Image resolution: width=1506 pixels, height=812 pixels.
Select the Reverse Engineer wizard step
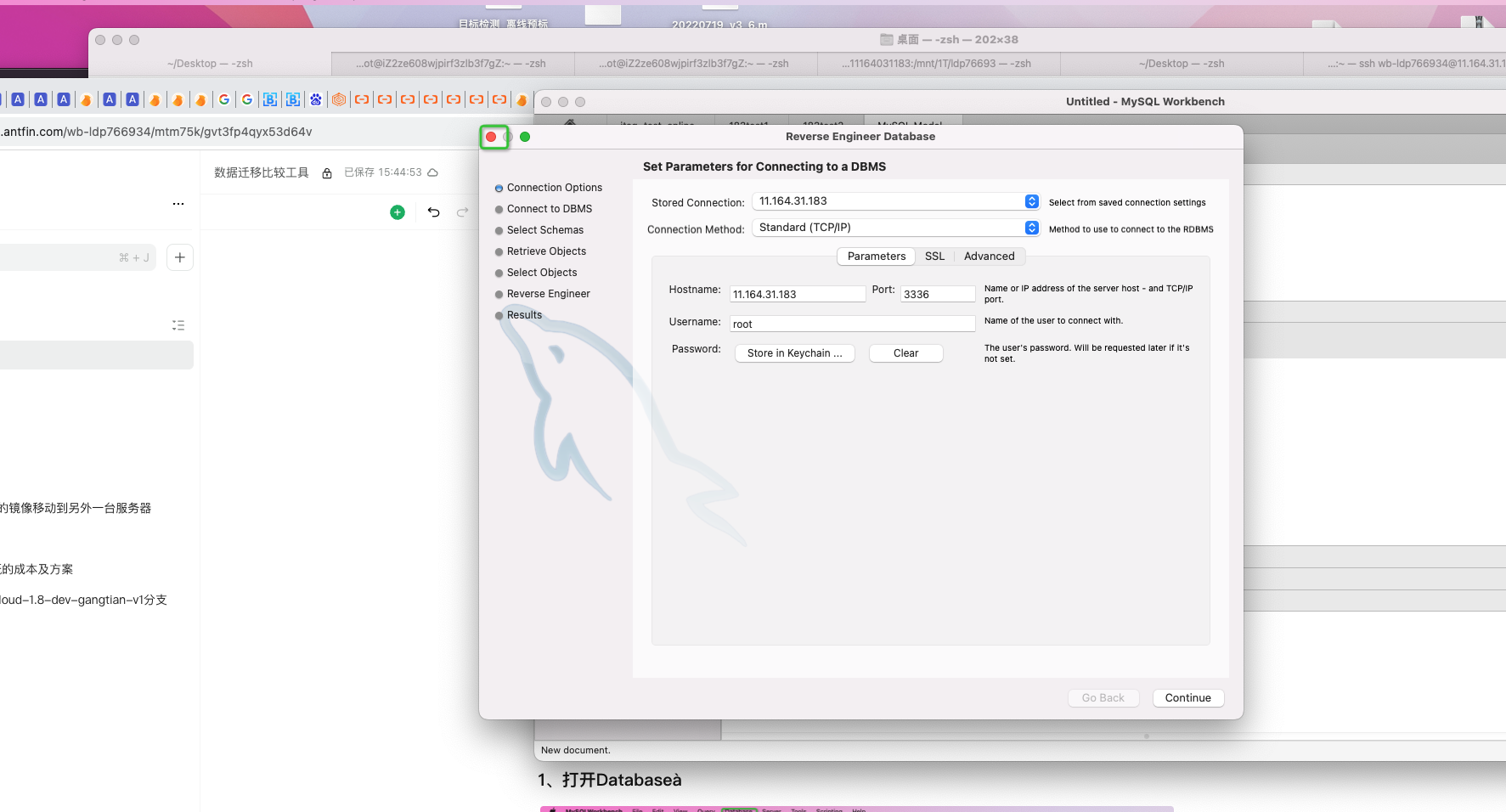[549, 294]
